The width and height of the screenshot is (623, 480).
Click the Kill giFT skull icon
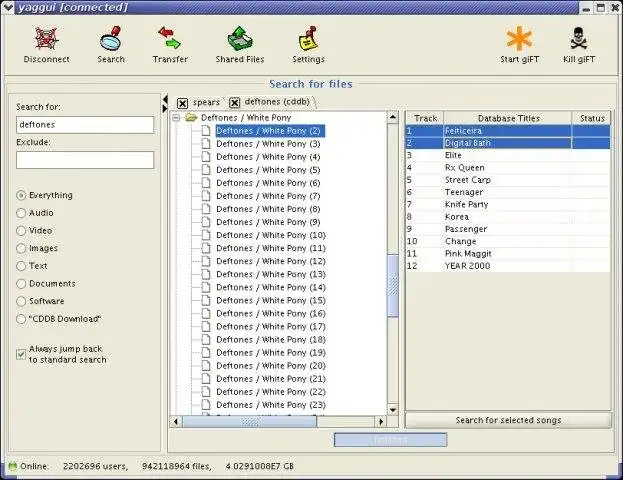tap(578, 39)
